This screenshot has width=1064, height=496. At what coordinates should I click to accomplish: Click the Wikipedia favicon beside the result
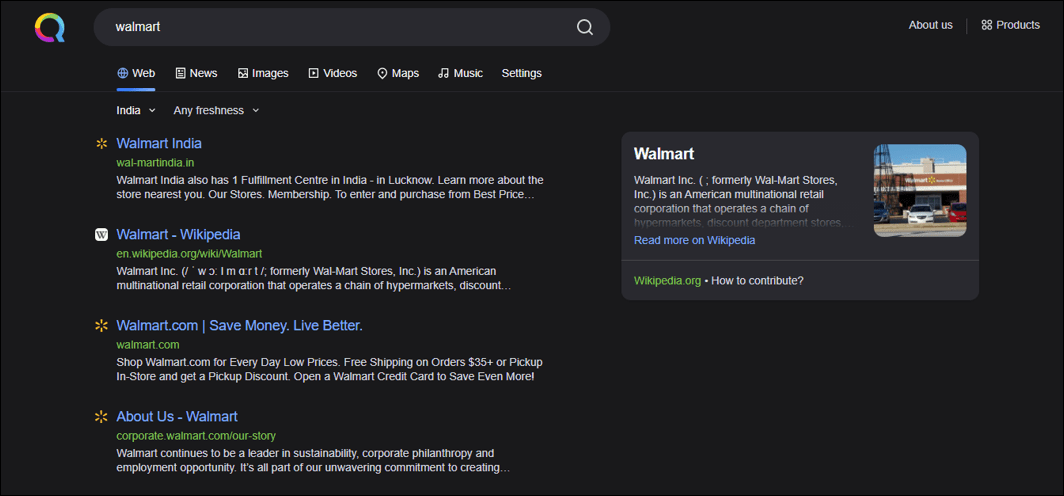click(x=101, y=235)
